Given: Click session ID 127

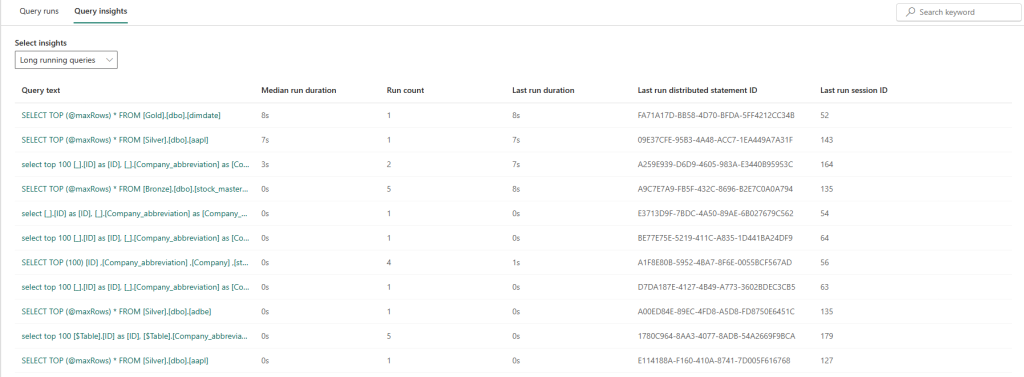Looking at the screenshot, I should (826, 361).
